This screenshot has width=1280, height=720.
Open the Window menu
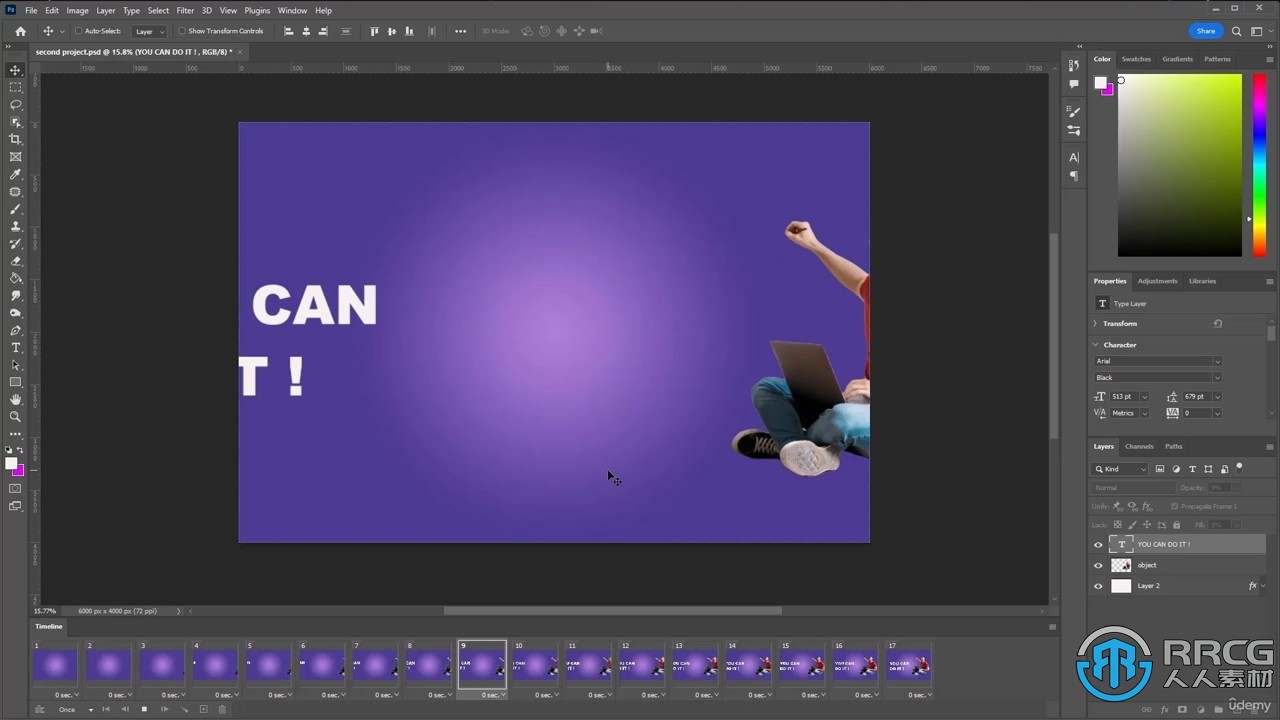tap(292, 10)
